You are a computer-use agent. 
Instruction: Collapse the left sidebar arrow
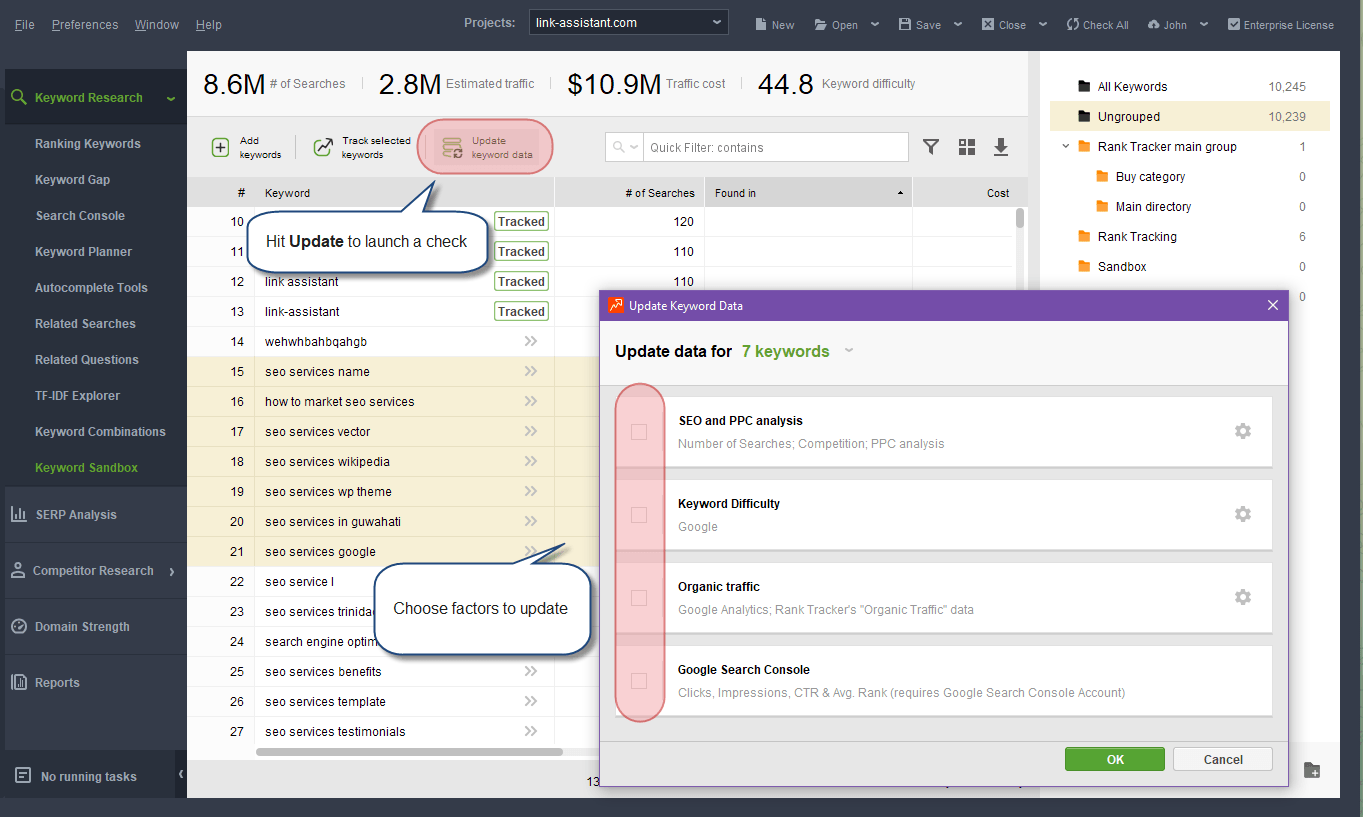pyautogui.click(x=181, y=775)
